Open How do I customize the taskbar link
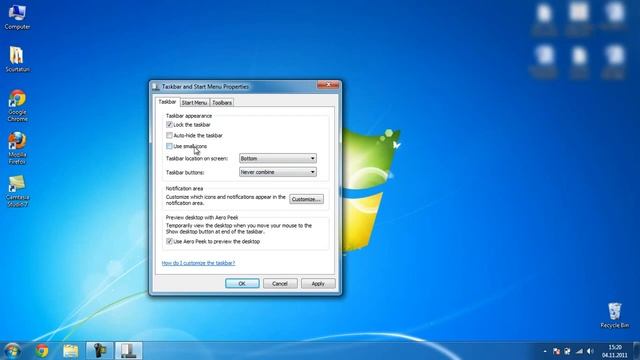This screenshot has height=360, width=640. 198,263
